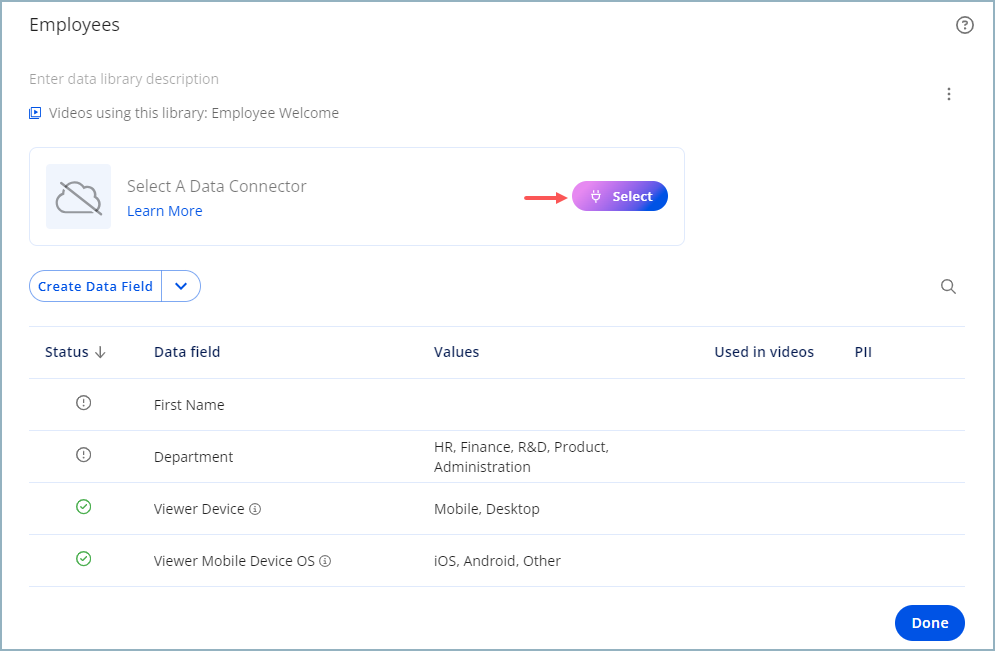The height and width of the screenshot is (651, 995).
Task: Click the Data field column header
Action: point(187,352)
